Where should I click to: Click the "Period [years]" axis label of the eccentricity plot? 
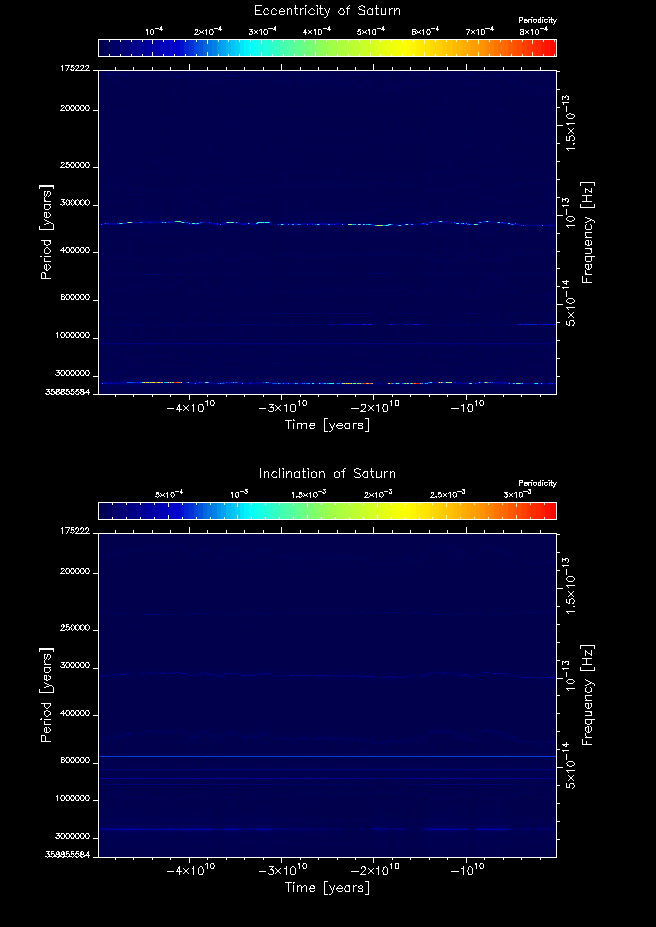[46, 231]
